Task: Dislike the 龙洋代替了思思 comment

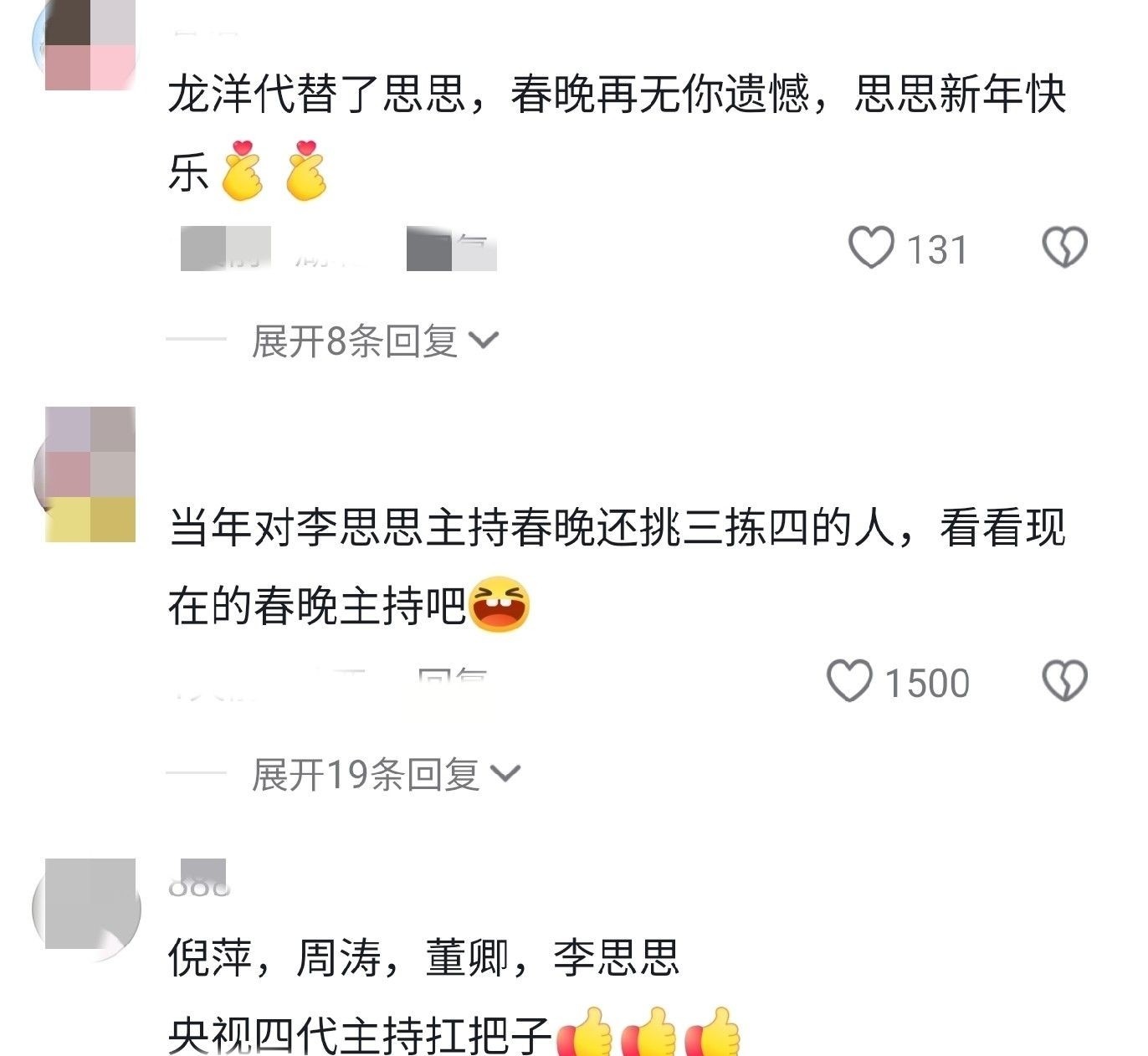Action: tap(1064, 248)
